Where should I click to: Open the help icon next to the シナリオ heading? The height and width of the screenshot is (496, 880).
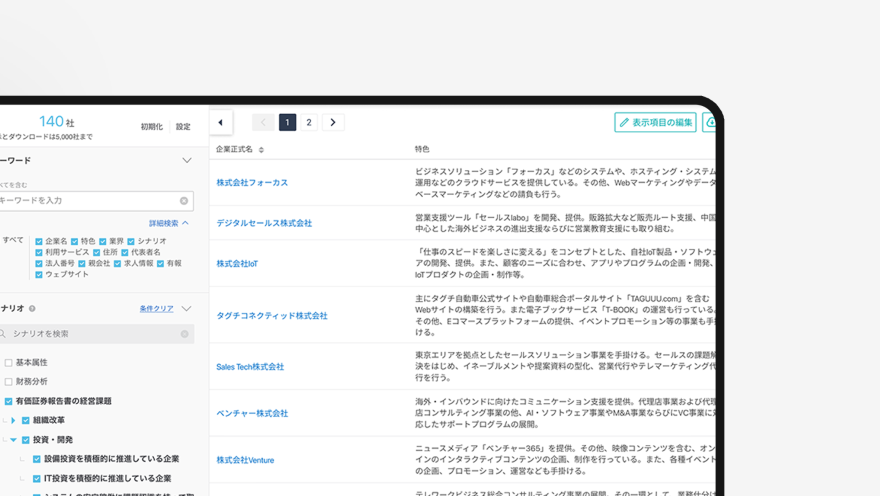pos(32,309)
